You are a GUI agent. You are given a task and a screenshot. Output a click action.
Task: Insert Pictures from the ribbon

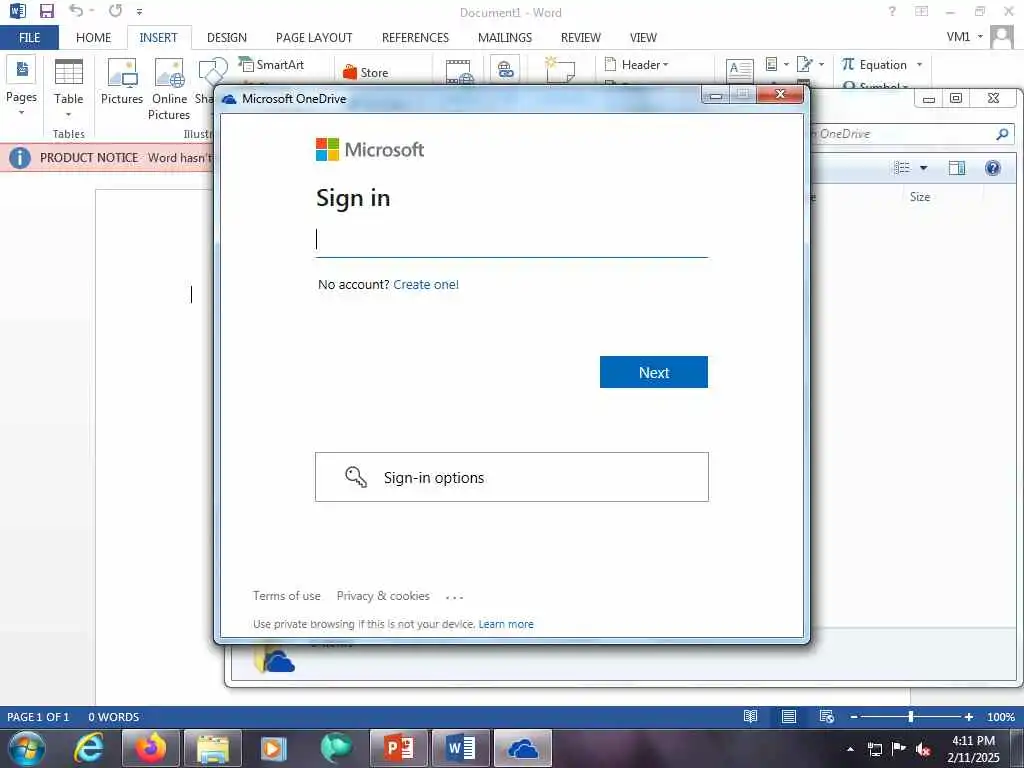point(121,82)
